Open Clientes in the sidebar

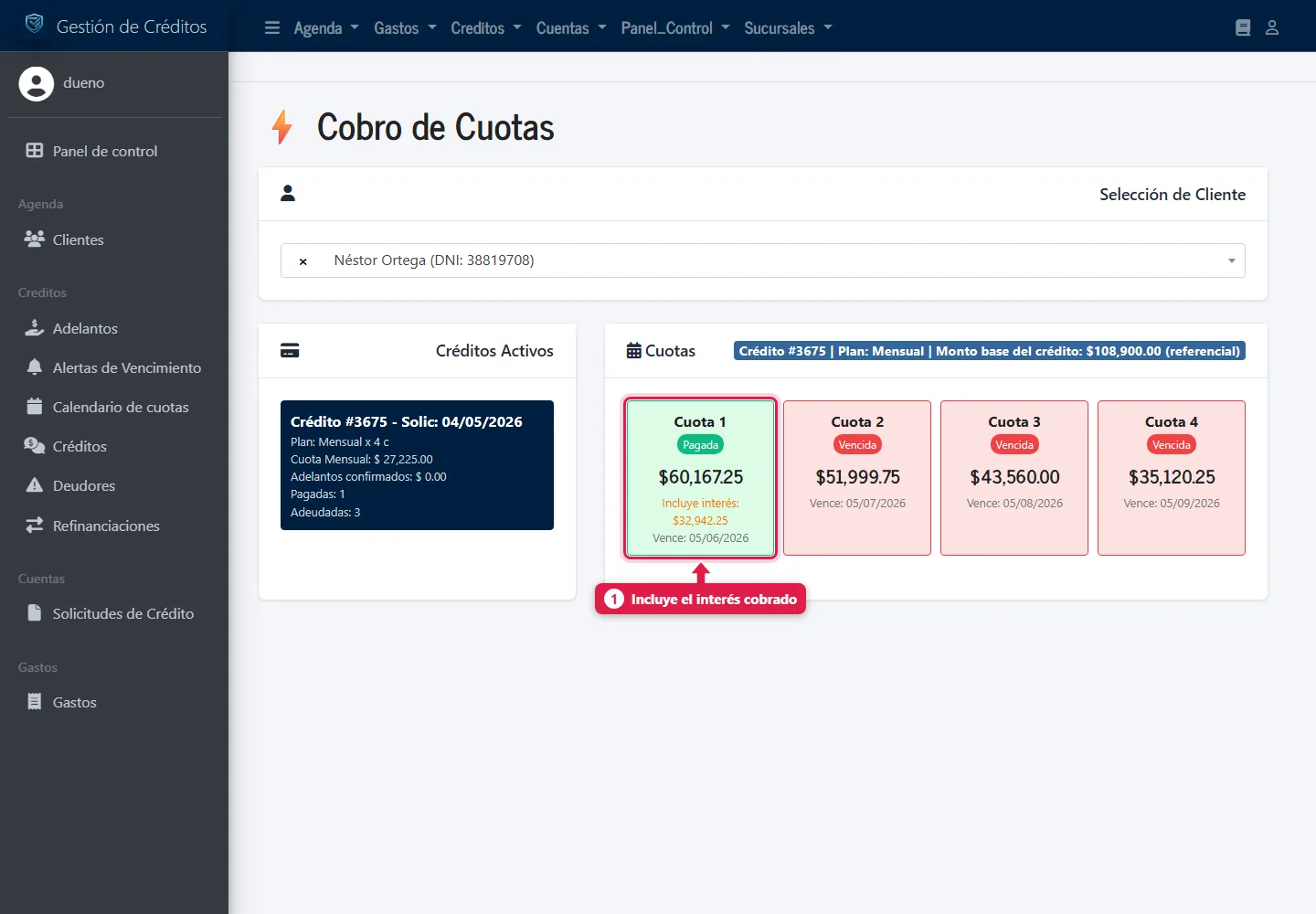coord(114,240)
